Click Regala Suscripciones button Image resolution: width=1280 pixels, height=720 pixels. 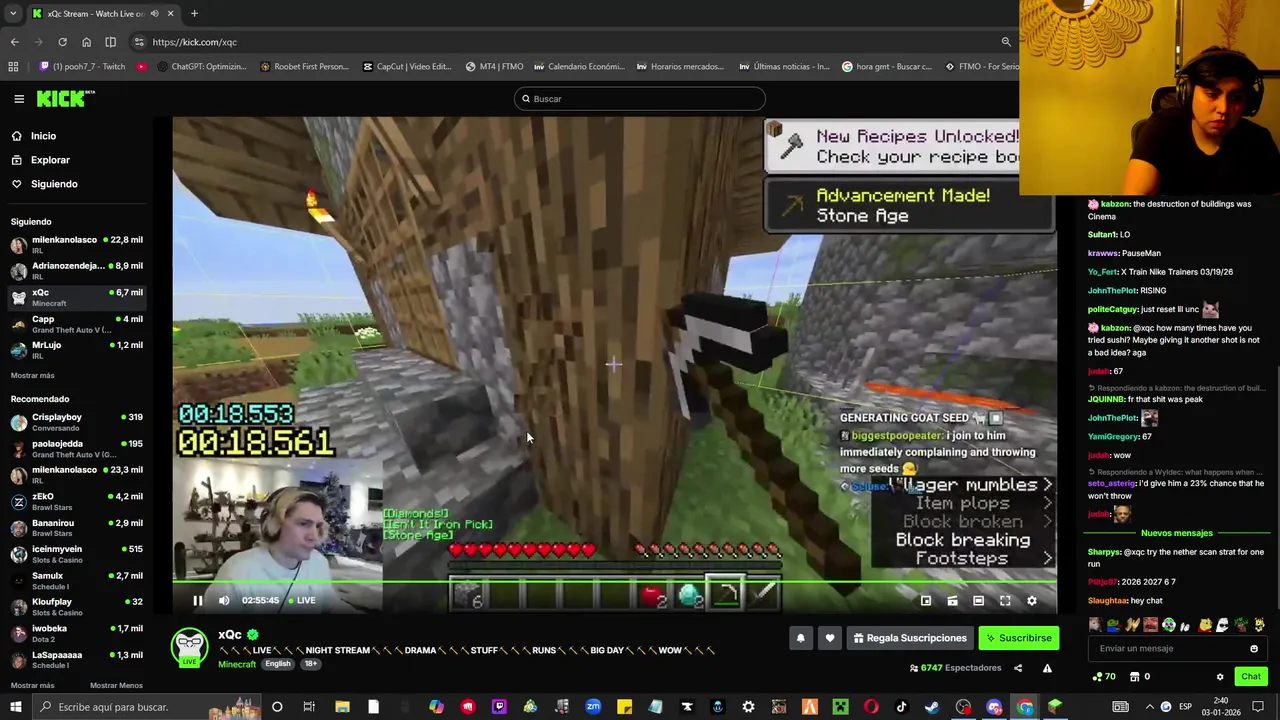[910, 638]
